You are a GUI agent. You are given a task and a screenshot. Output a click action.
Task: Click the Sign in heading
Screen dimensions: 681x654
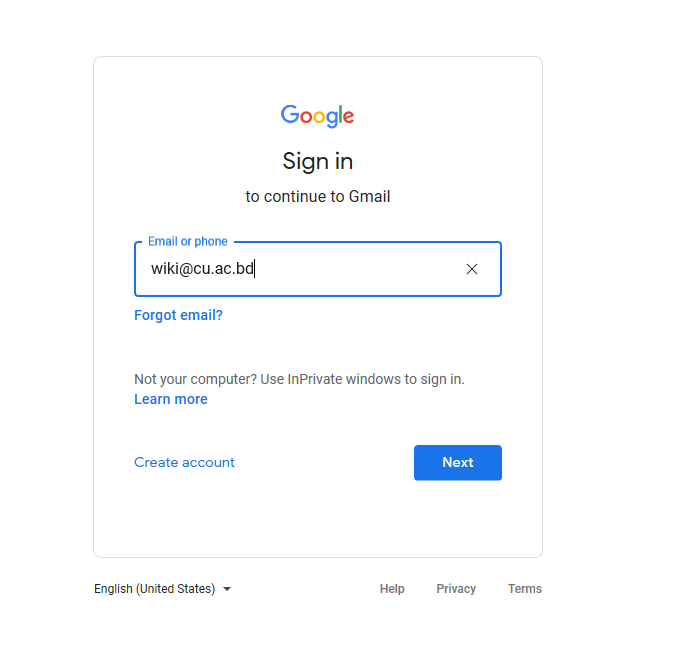pos(317,162)
